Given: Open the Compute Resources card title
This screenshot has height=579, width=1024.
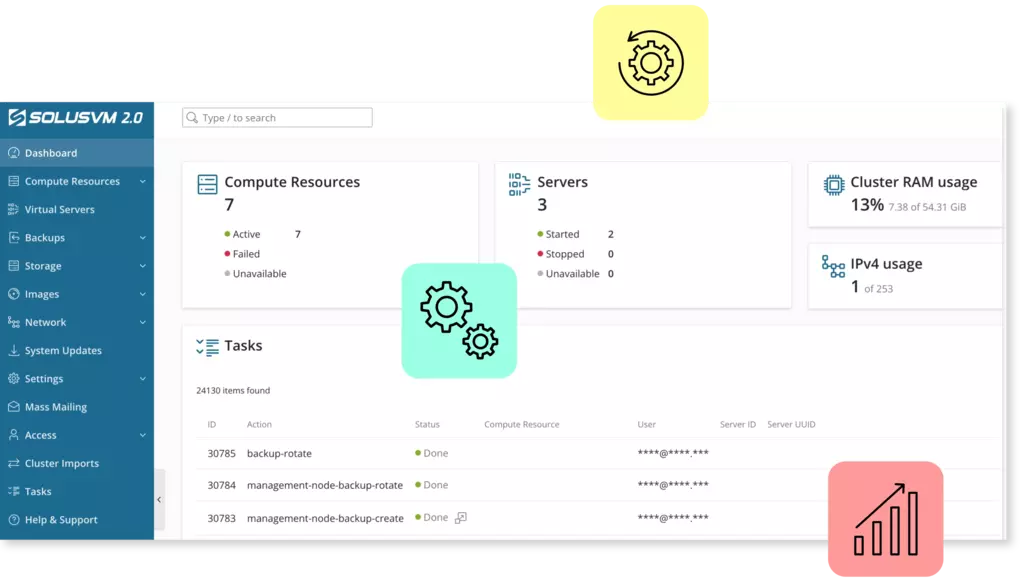Looking at the screenshot, I should click(x=292, y=182).
